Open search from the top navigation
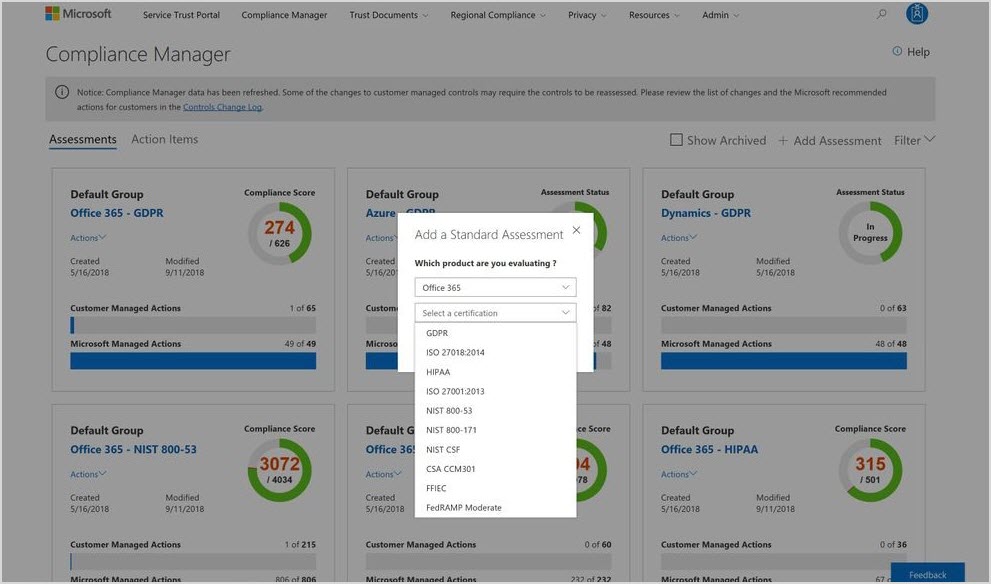991x584 pixels. 881,14
